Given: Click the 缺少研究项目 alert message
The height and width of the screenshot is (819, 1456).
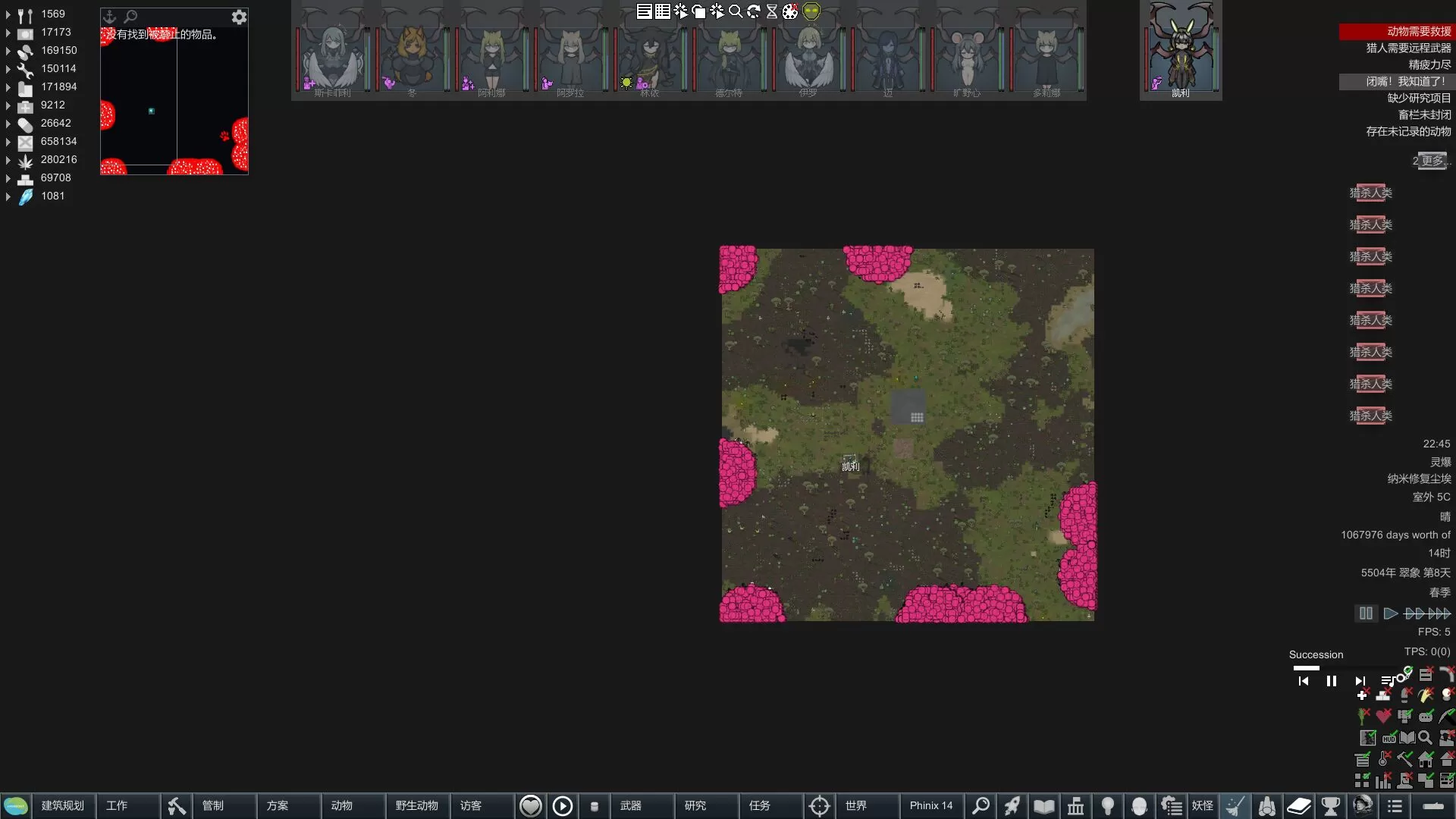Looking at the screenshot, I should (1418, 98).
